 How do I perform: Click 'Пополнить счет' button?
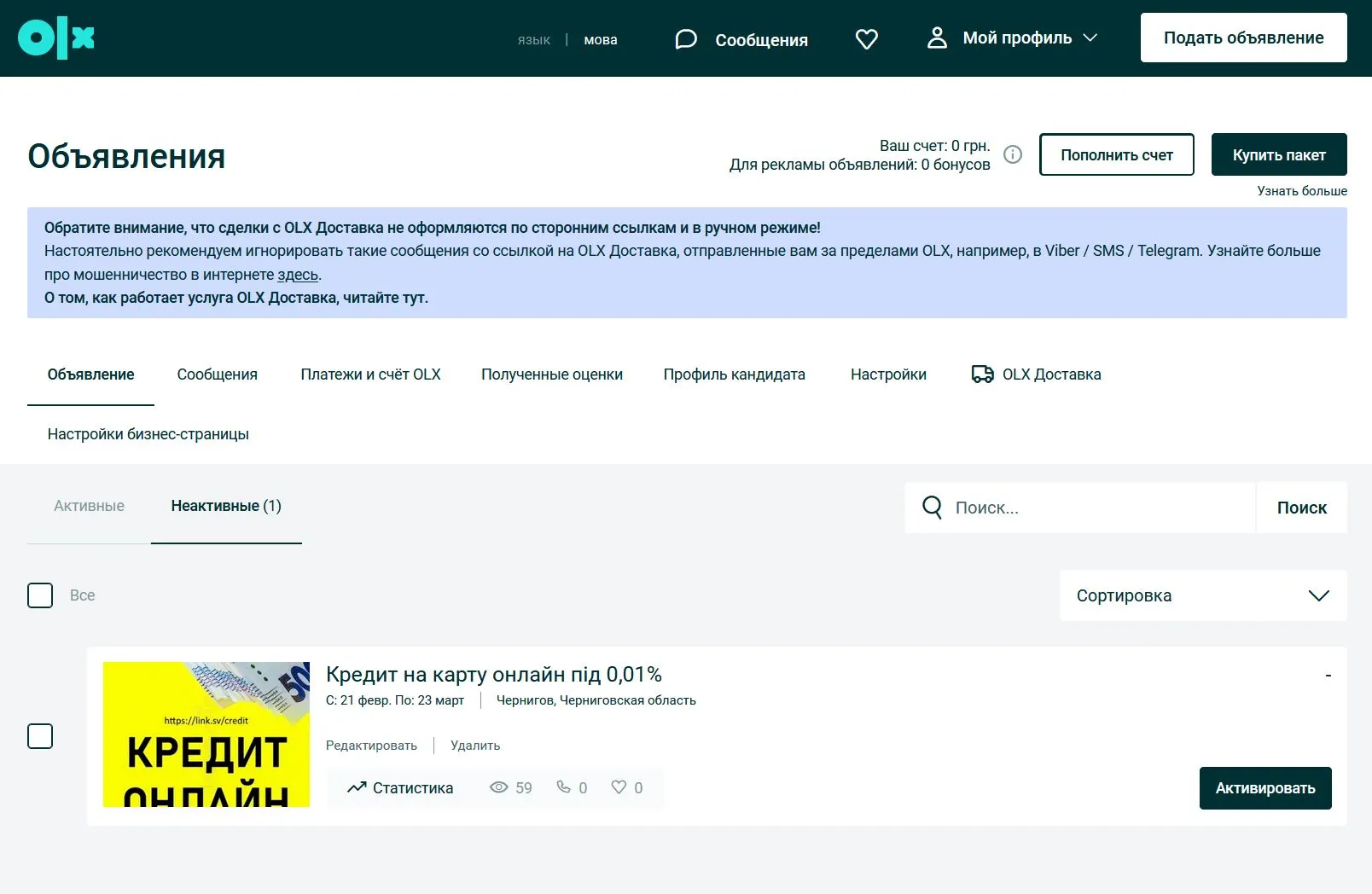click(x=1117, y=154)
